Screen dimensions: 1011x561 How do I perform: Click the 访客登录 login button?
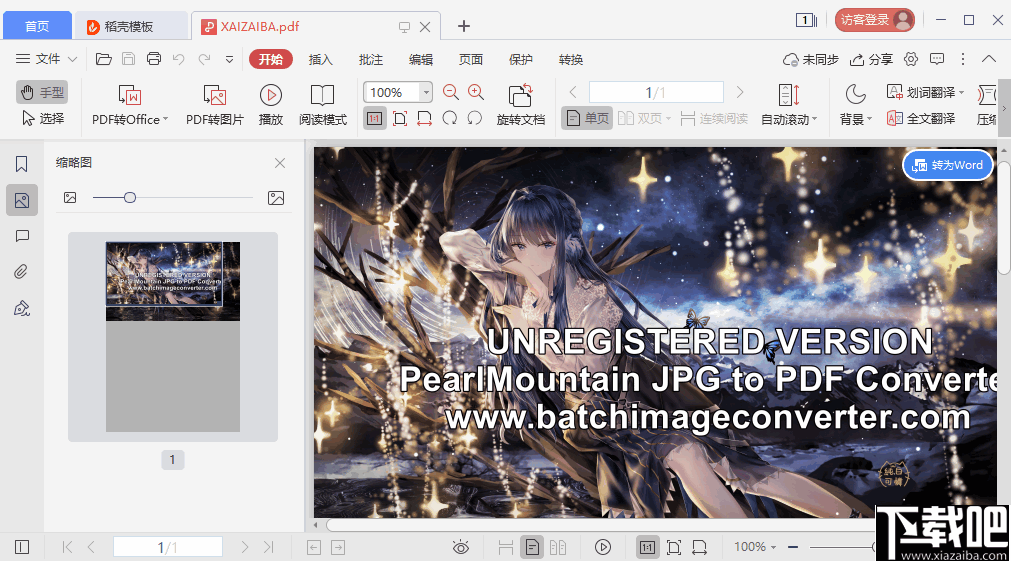point(875,20)
